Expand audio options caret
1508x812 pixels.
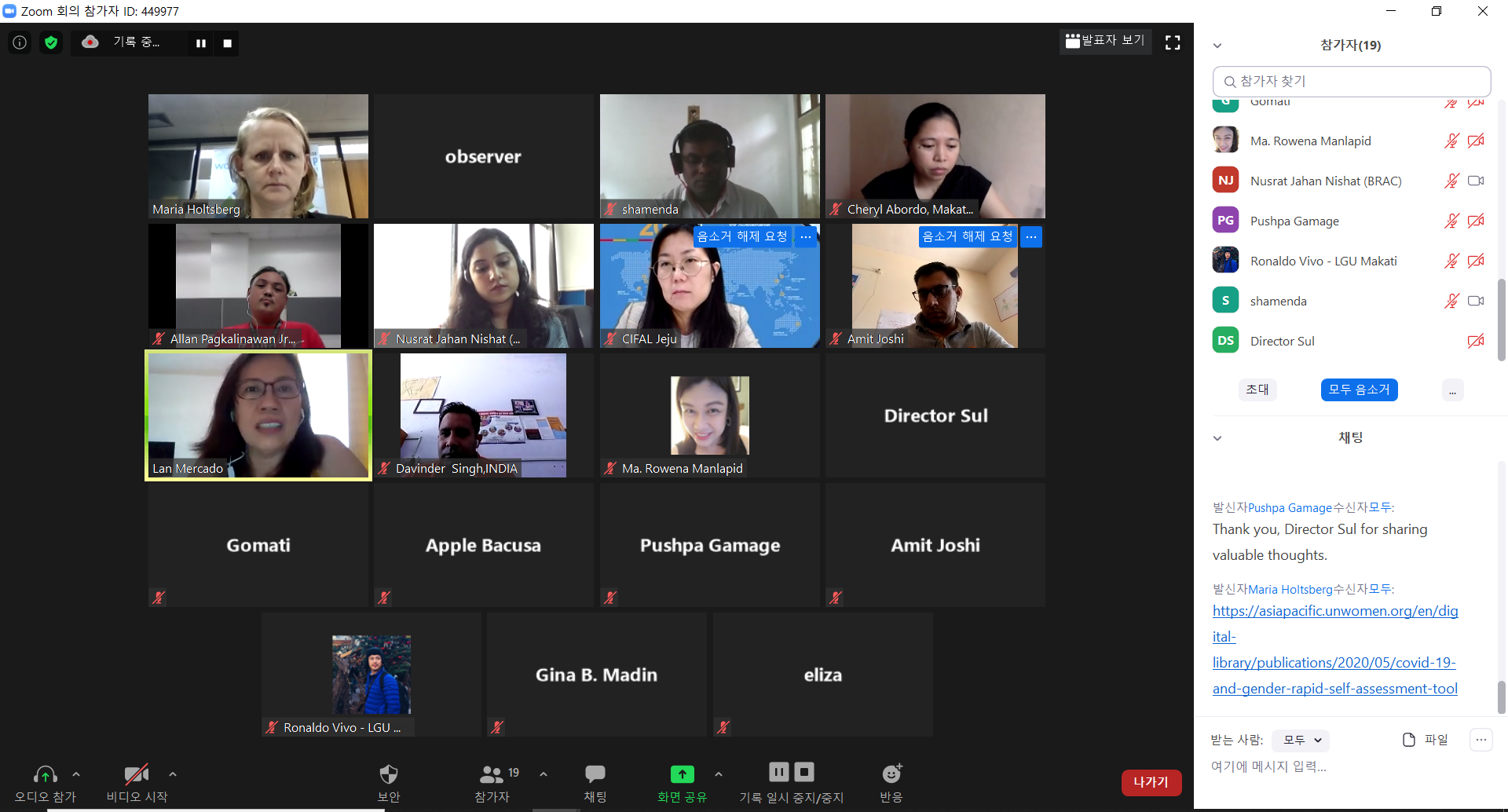(x=76, y=774)
